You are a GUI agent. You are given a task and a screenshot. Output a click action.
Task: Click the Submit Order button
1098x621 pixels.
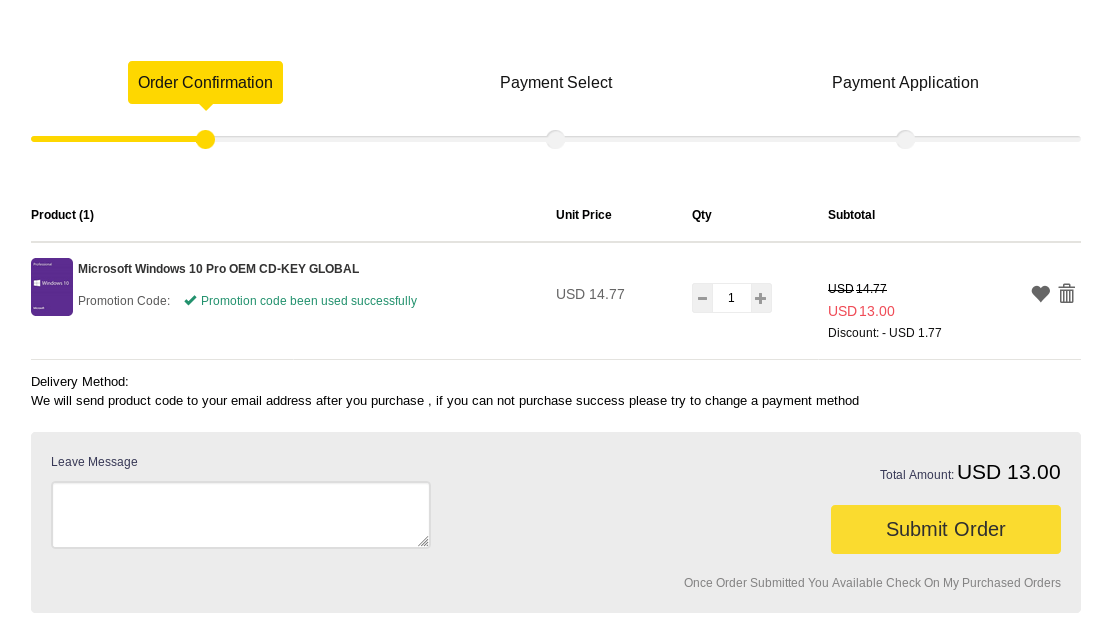click(945, 529)
